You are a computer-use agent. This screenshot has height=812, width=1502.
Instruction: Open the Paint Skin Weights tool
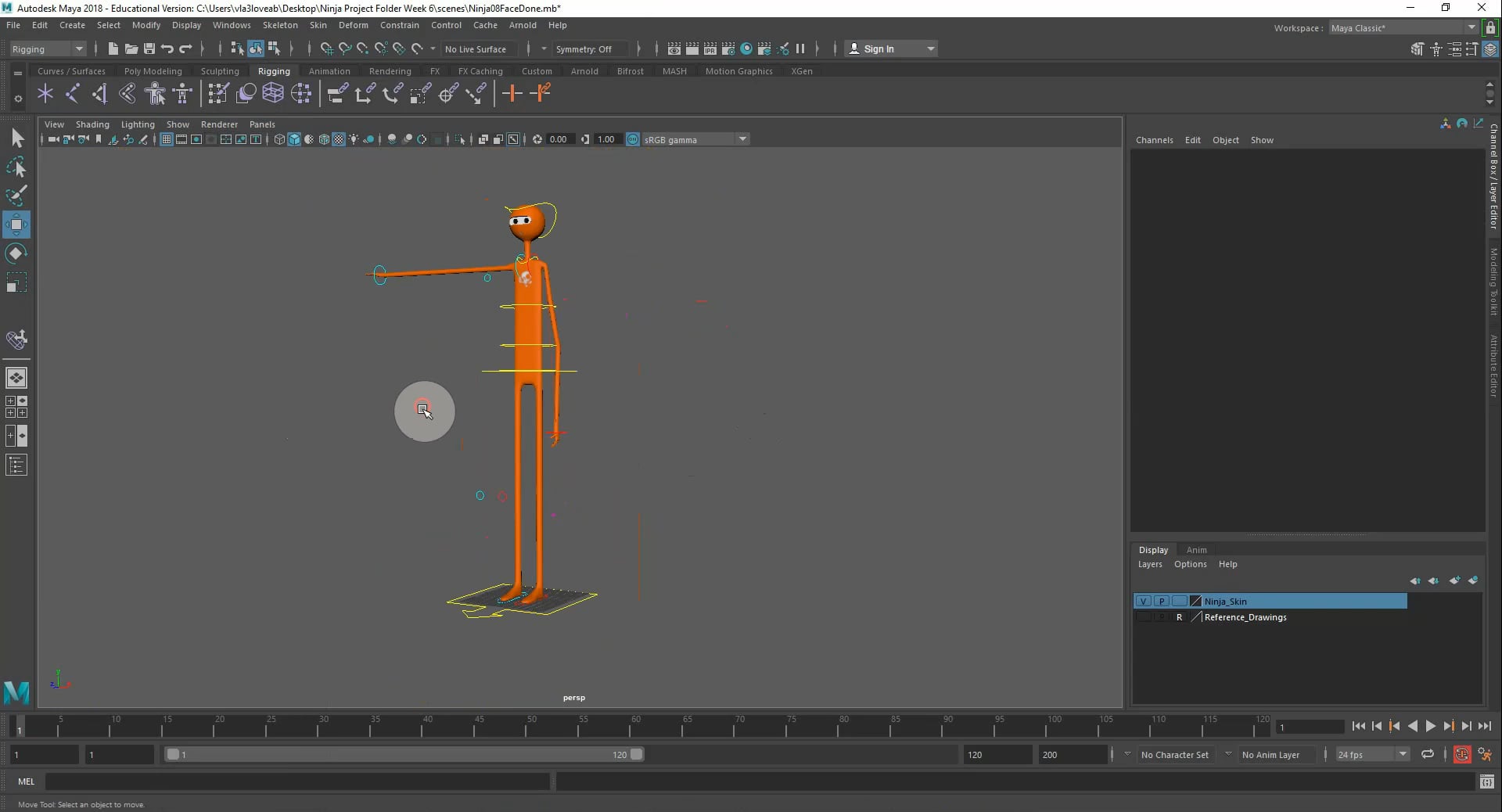(217, 94)
